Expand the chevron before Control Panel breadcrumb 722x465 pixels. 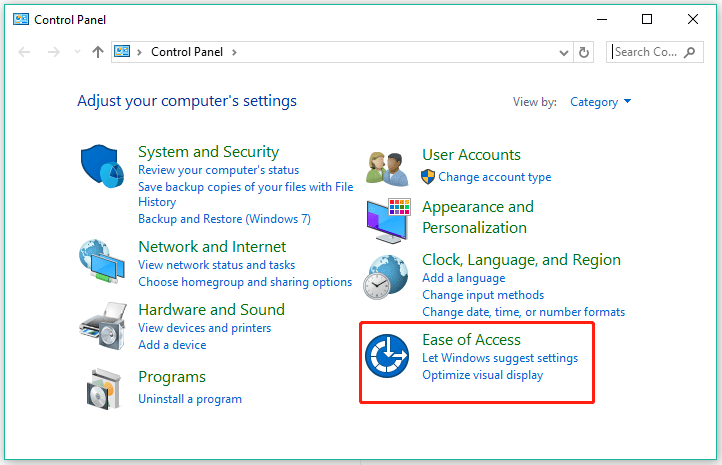139,52
